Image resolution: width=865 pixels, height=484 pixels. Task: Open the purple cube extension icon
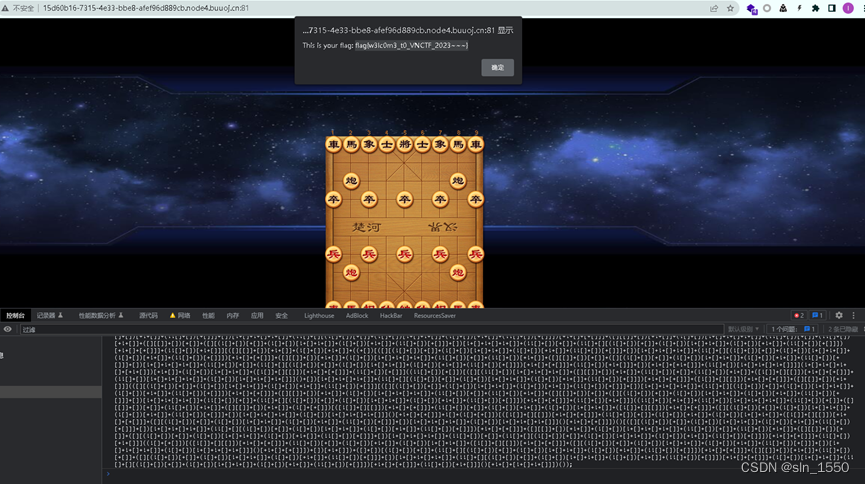point(751,9)
